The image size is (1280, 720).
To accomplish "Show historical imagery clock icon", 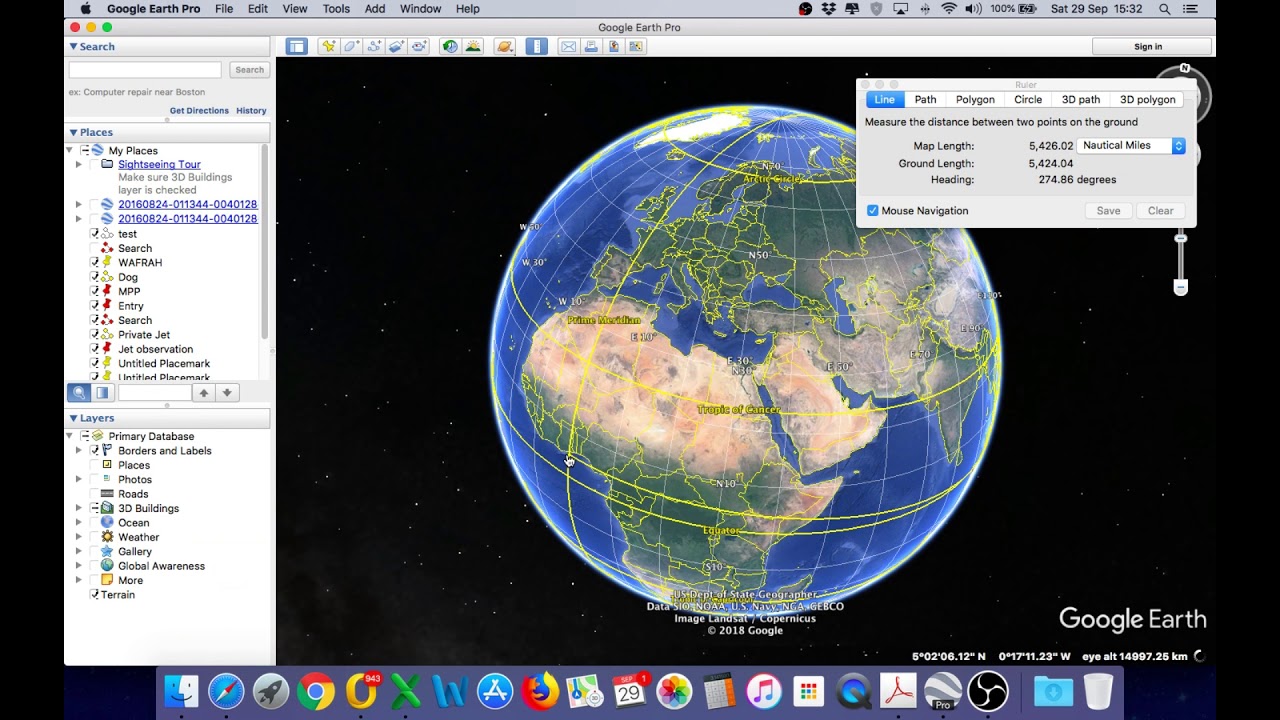I will click(450, 46).
